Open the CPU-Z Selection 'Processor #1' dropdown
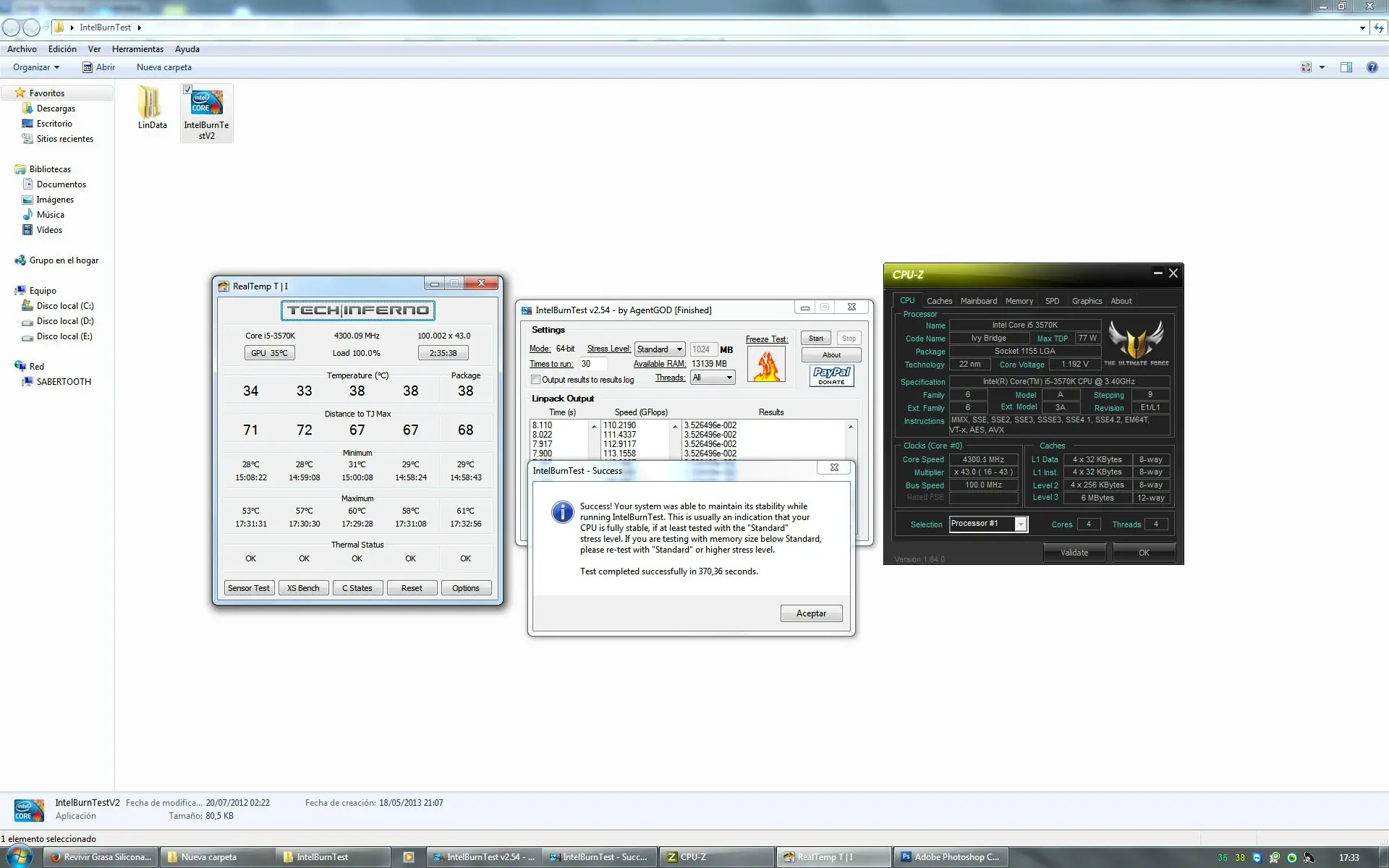1389x868 pixels. [987, 524]
